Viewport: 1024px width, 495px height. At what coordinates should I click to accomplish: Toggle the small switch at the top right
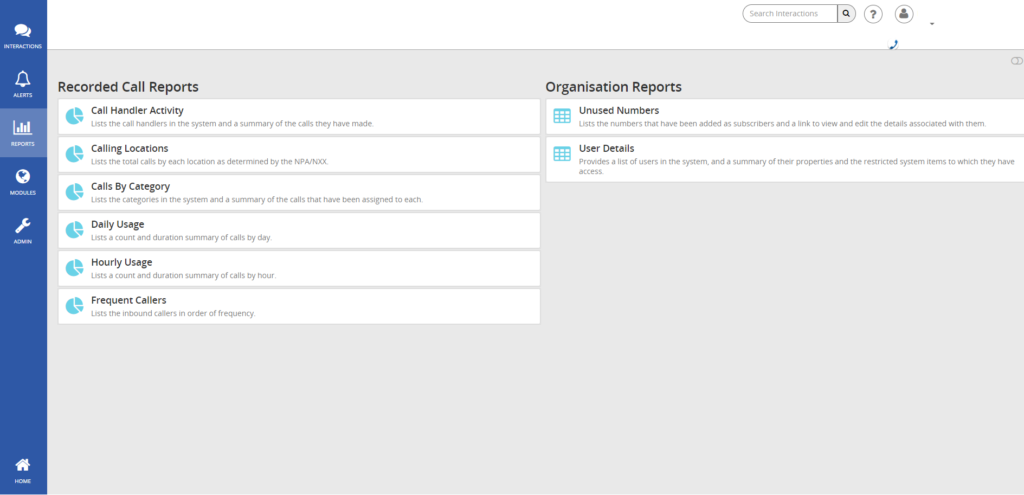(x=1016, y=61)
